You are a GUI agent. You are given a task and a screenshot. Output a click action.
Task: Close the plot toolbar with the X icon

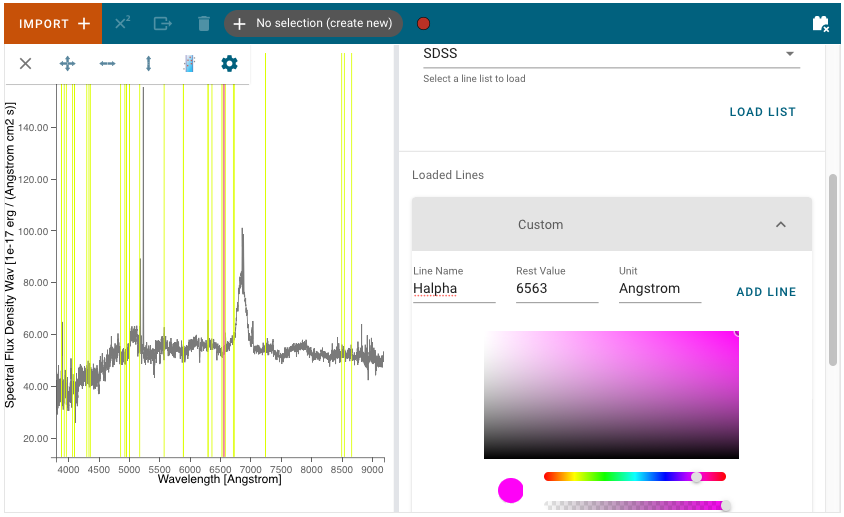[25, 64]
